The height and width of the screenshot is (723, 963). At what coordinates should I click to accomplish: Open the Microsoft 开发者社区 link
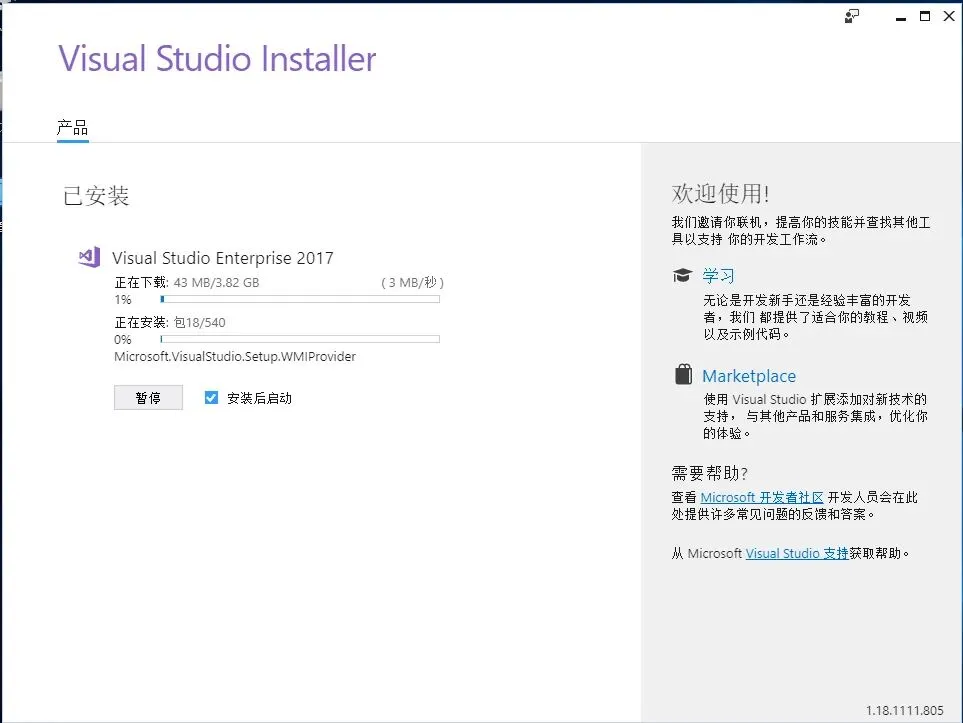tap(762, 497)
